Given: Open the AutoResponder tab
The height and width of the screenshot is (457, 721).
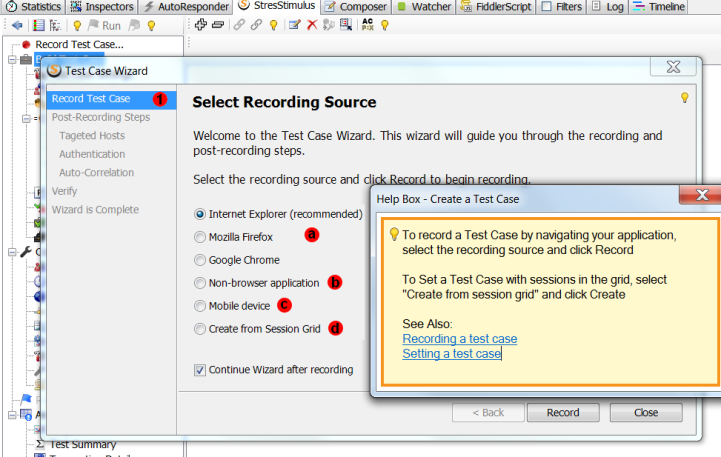Looking at the screenshot, I should 186,6.
